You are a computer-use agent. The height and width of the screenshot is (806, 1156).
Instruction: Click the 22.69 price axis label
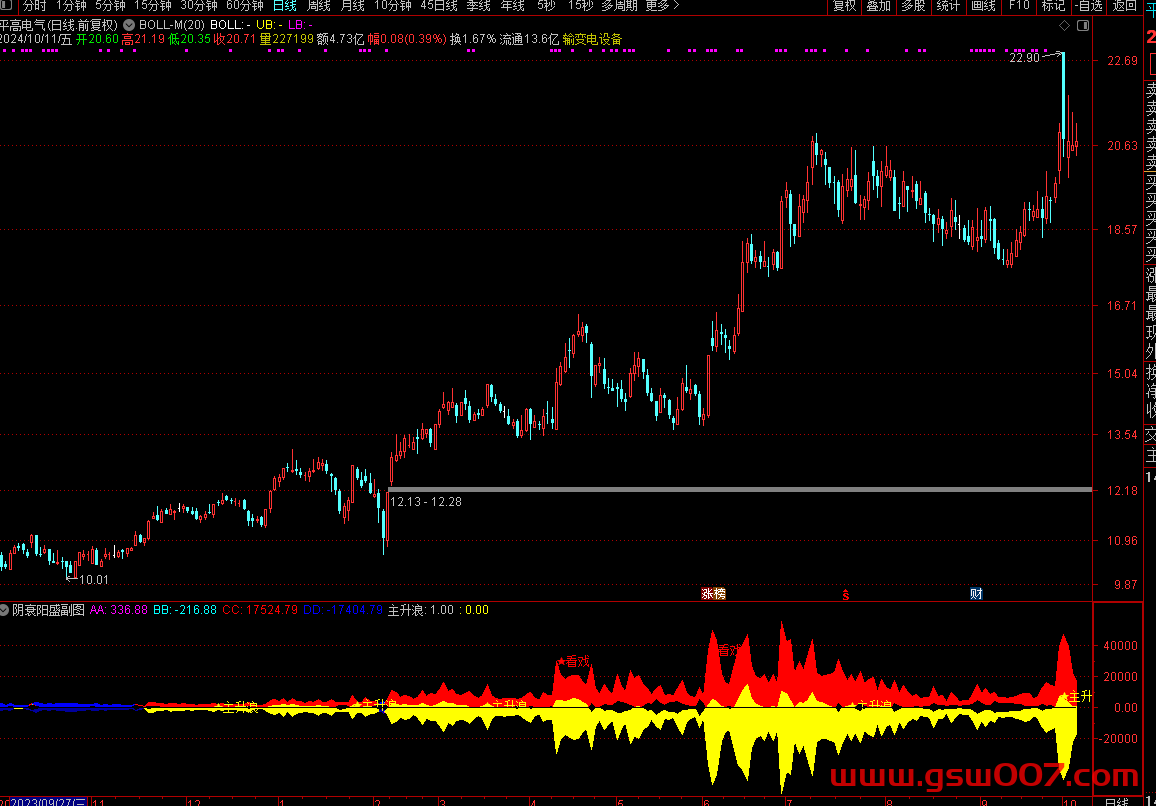[1122, 60]
